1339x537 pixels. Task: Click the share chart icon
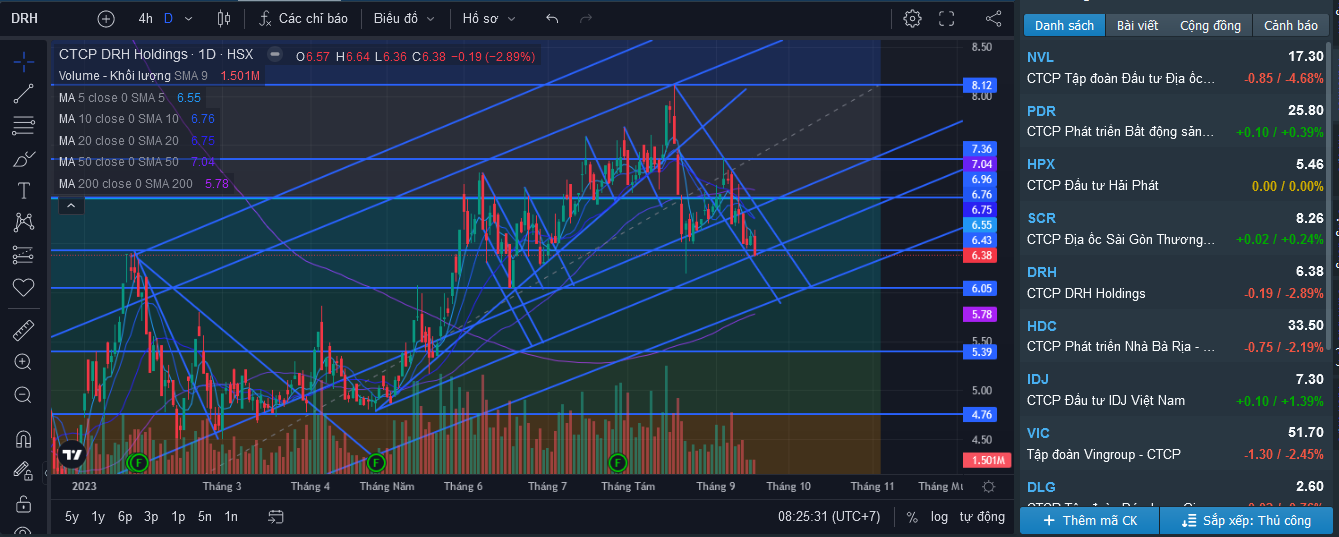point(993,18)
